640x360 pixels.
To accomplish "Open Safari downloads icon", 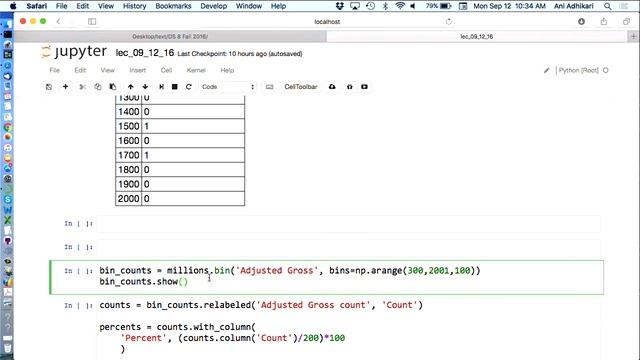I will tap(581, 22).
